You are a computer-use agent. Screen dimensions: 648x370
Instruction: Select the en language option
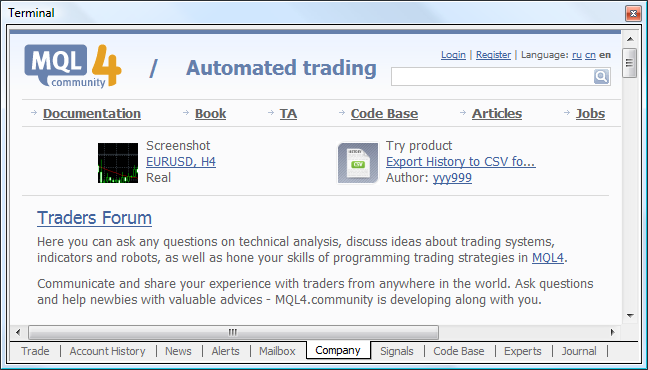605,55
